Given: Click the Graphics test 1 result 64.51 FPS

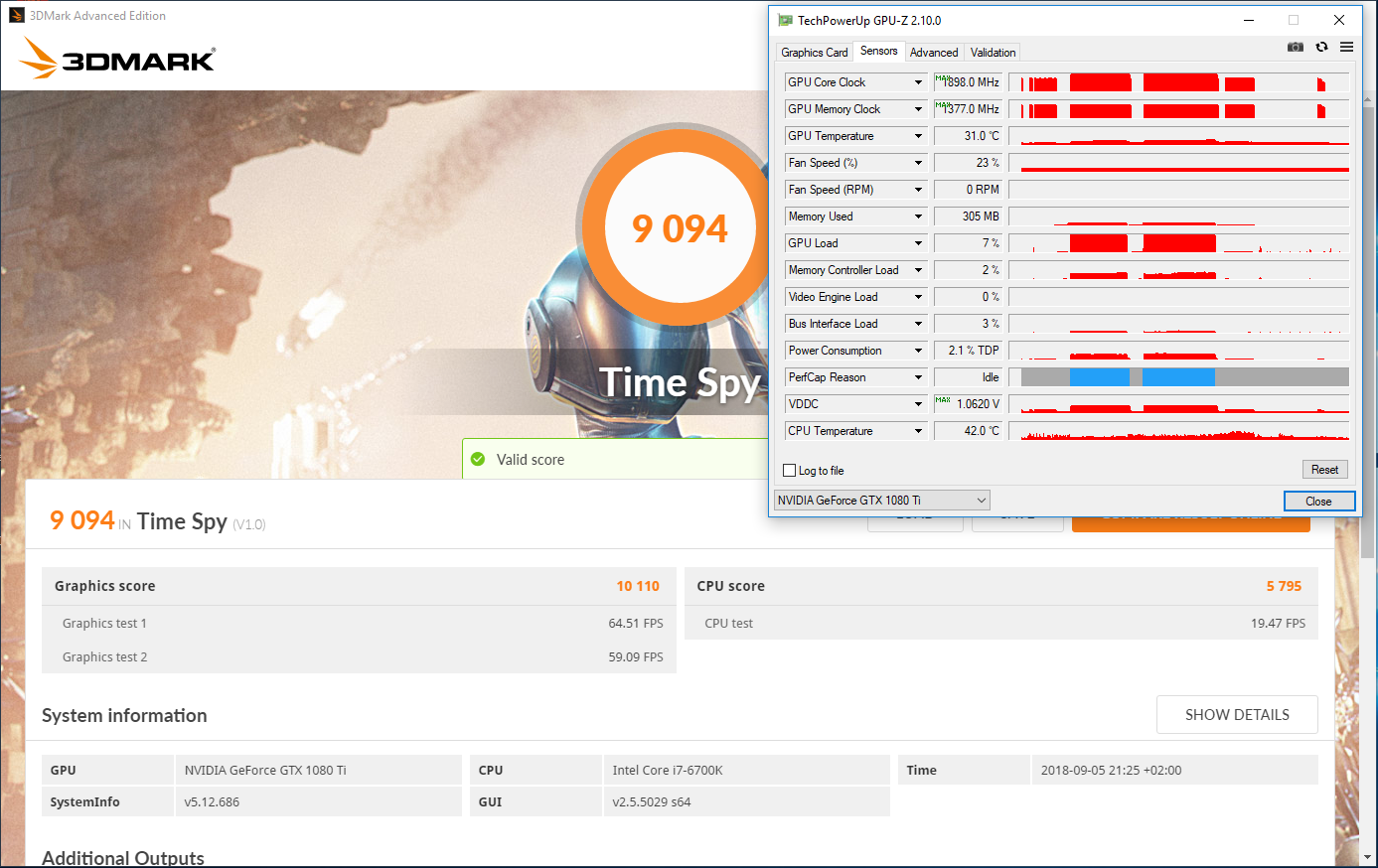Looking at the screenshot, I should tap(636, 624).
